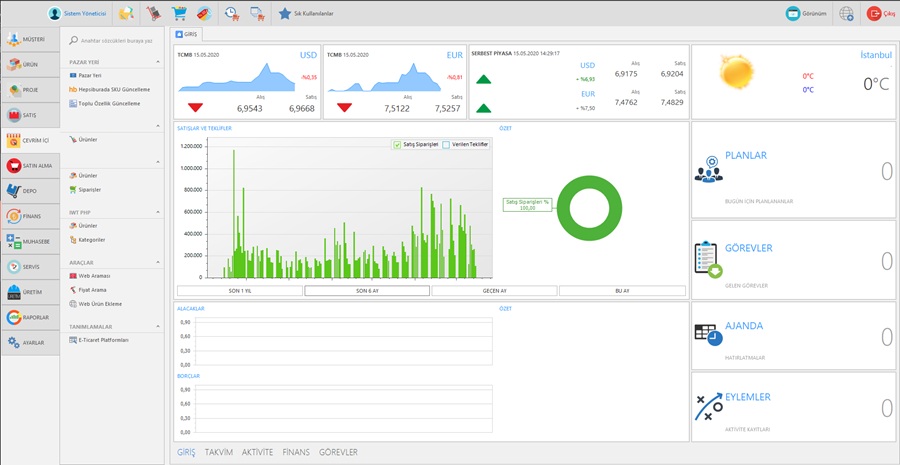Click the keyword search input field
The height and width of the screenshot is (465, 900).
(x=115, y=41)
